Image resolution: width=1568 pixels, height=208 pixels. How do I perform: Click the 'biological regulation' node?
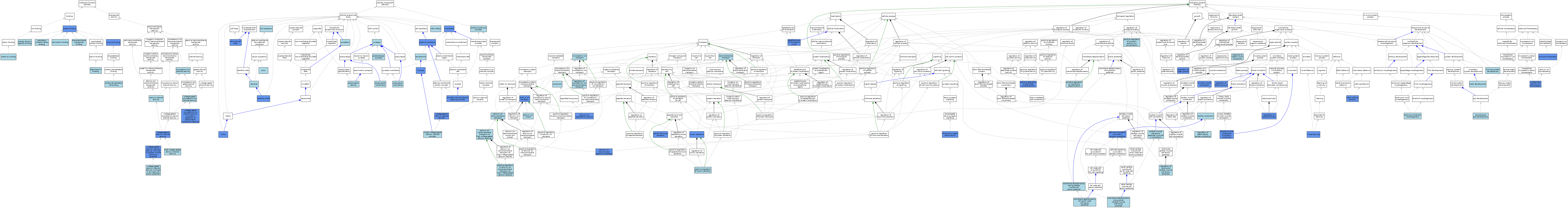coord(1126,17)
